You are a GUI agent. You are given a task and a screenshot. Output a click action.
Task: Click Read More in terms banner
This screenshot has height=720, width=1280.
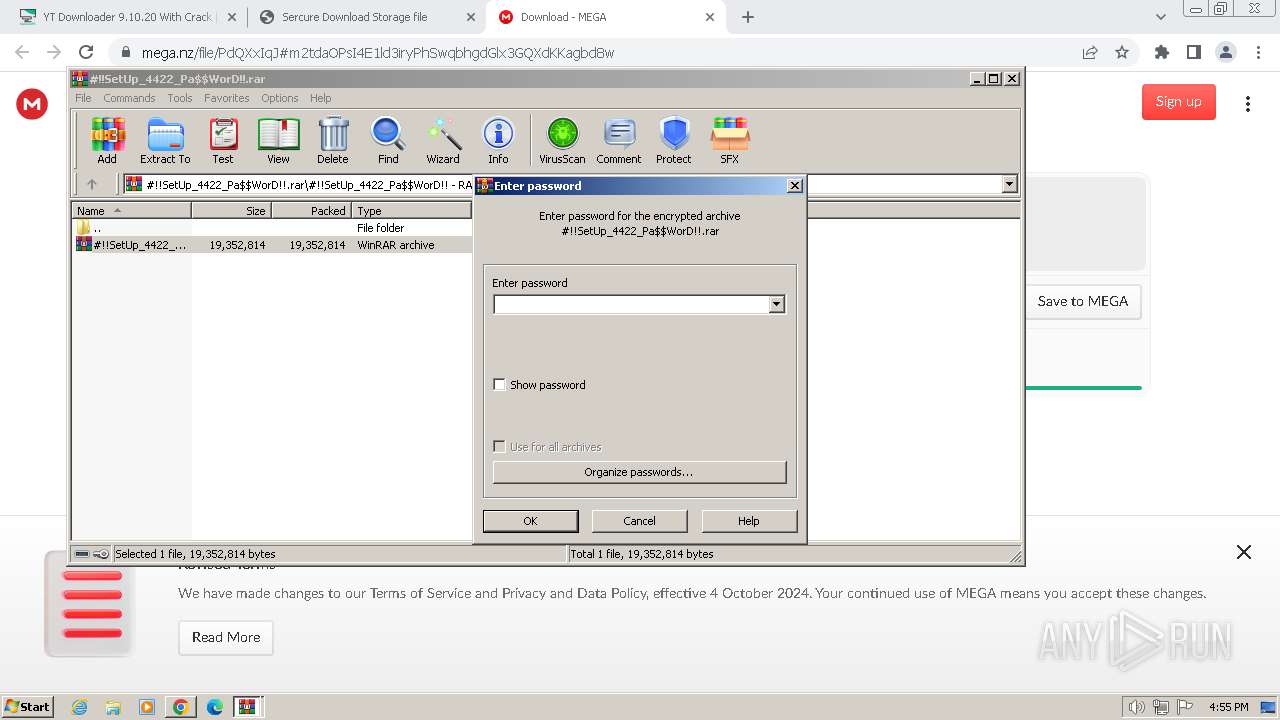click(x=226, y=637)
